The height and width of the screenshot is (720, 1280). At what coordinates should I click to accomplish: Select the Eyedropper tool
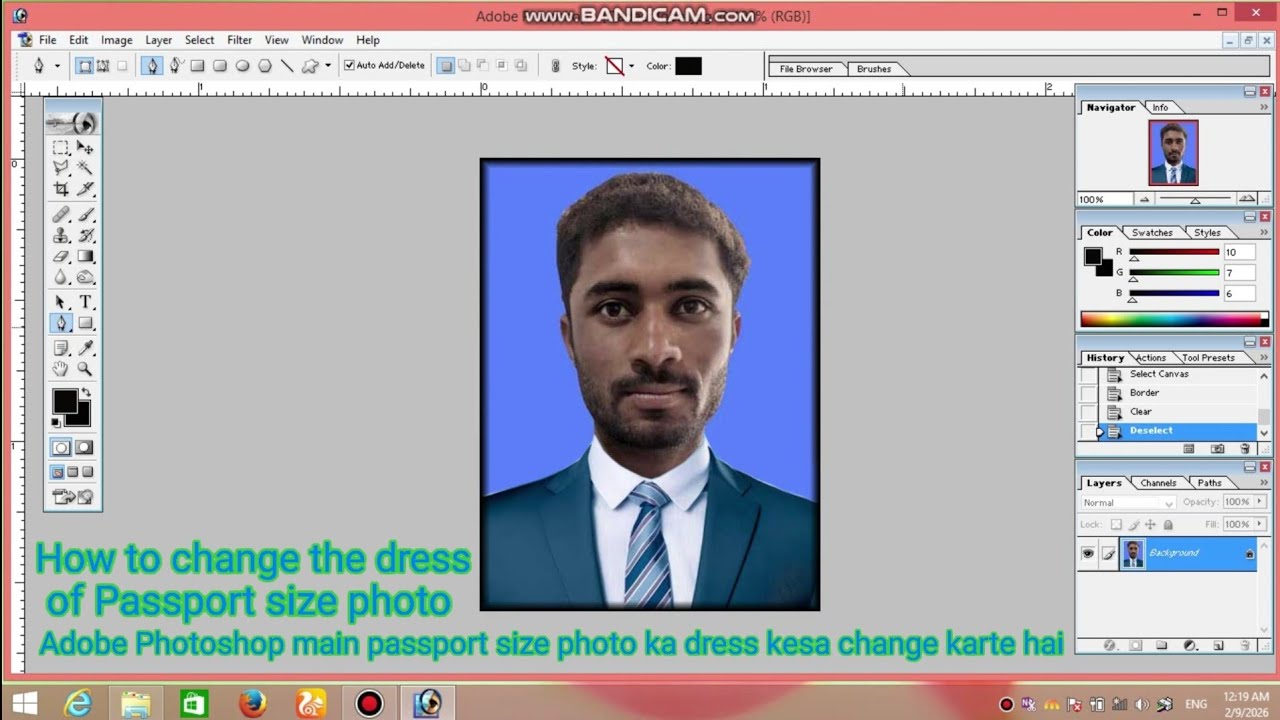coord(85,348)
